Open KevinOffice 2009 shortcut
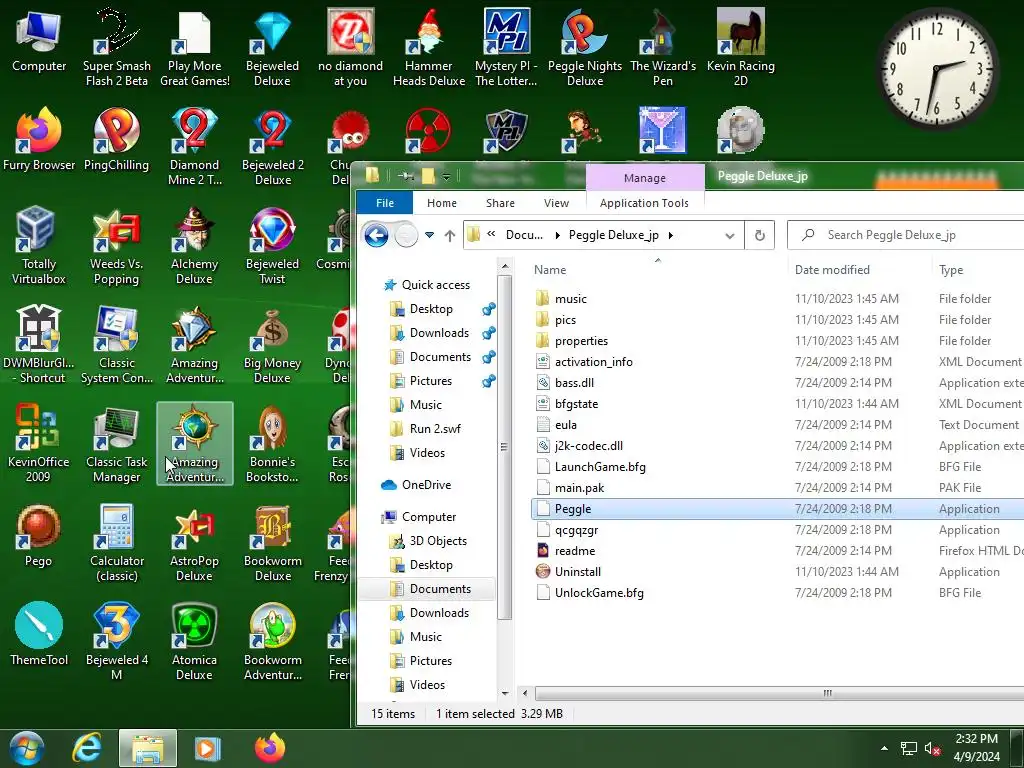The height and width of the screenshot is (768, 1024). [39, 443]
